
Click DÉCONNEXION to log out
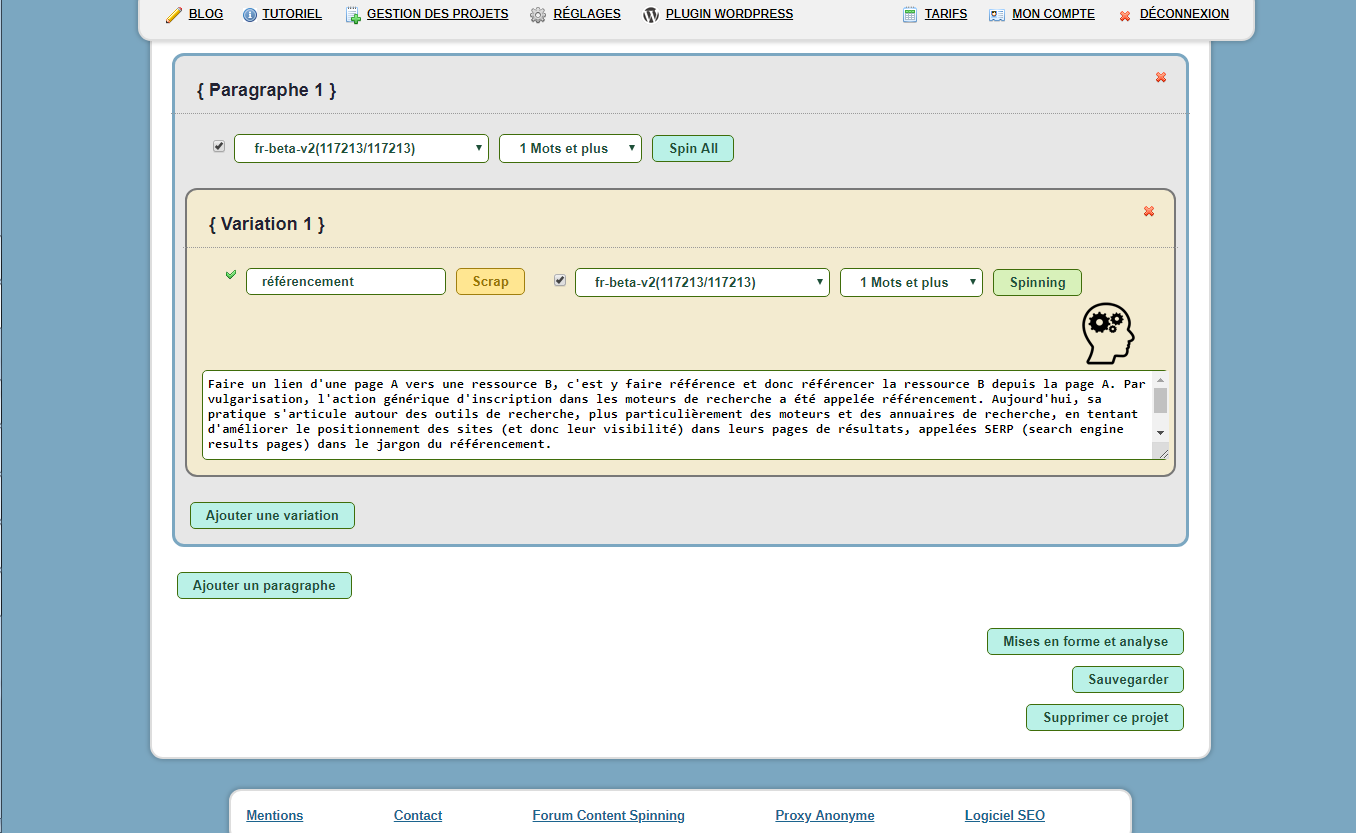pos(1184,14)
